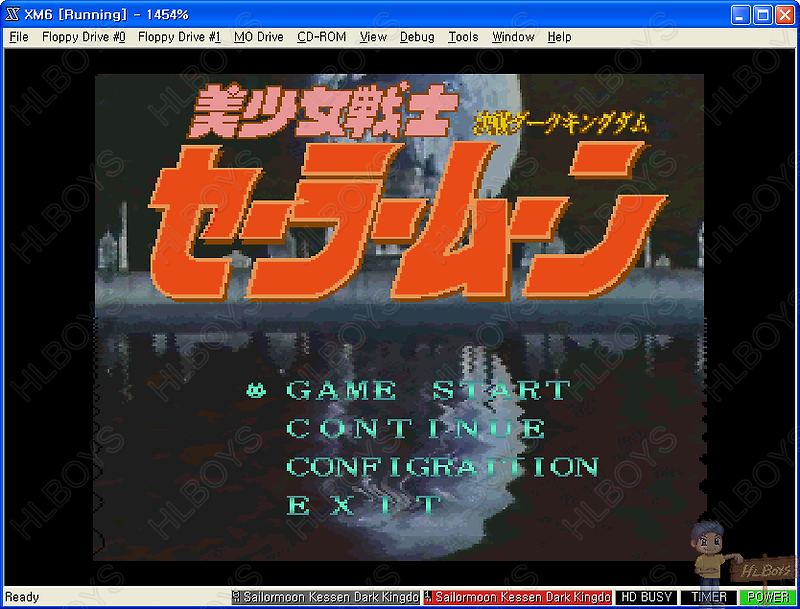The height and width of the screenshot is (609, 800).
Task: Click the red floppy drive 1 status entry
Action: [x=517, y=597]
